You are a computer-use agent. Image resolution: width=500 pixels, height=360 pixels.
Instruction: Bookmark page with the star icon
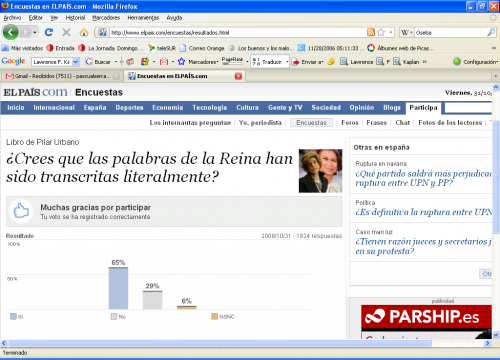(x=381, y=32)
